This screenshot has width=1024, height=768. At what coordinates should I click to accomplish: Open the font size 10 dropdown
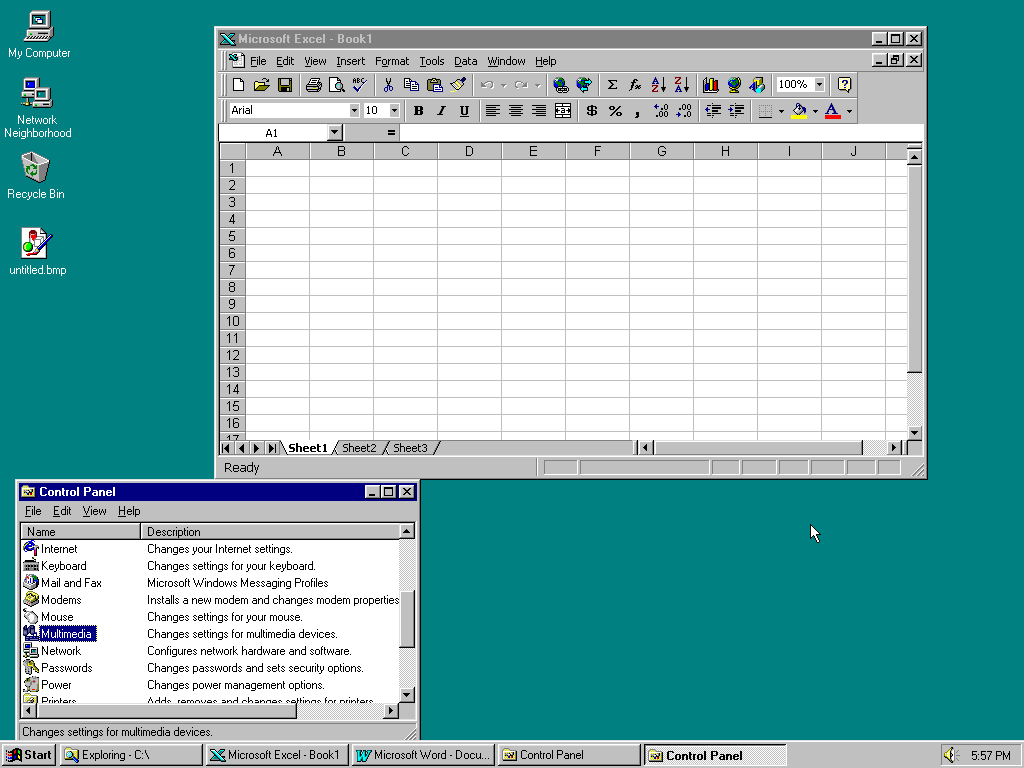coord(394,110)
